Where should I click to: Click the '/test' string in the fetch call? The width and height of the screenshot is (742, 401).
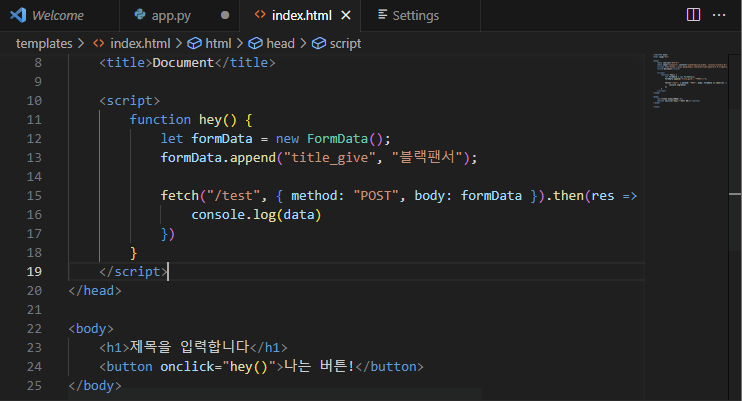pos(234,196)
